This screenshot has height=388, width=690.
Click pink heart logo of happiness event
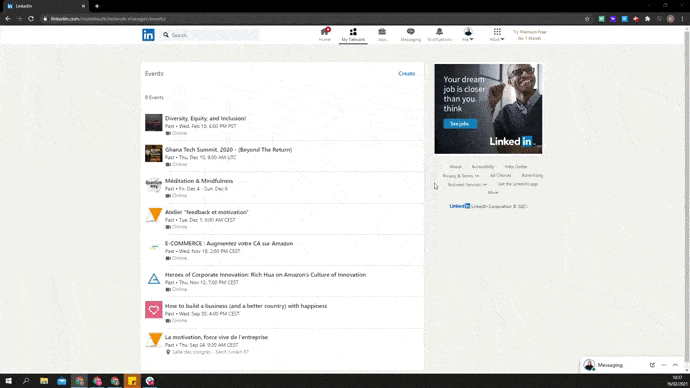click(154, 310)
